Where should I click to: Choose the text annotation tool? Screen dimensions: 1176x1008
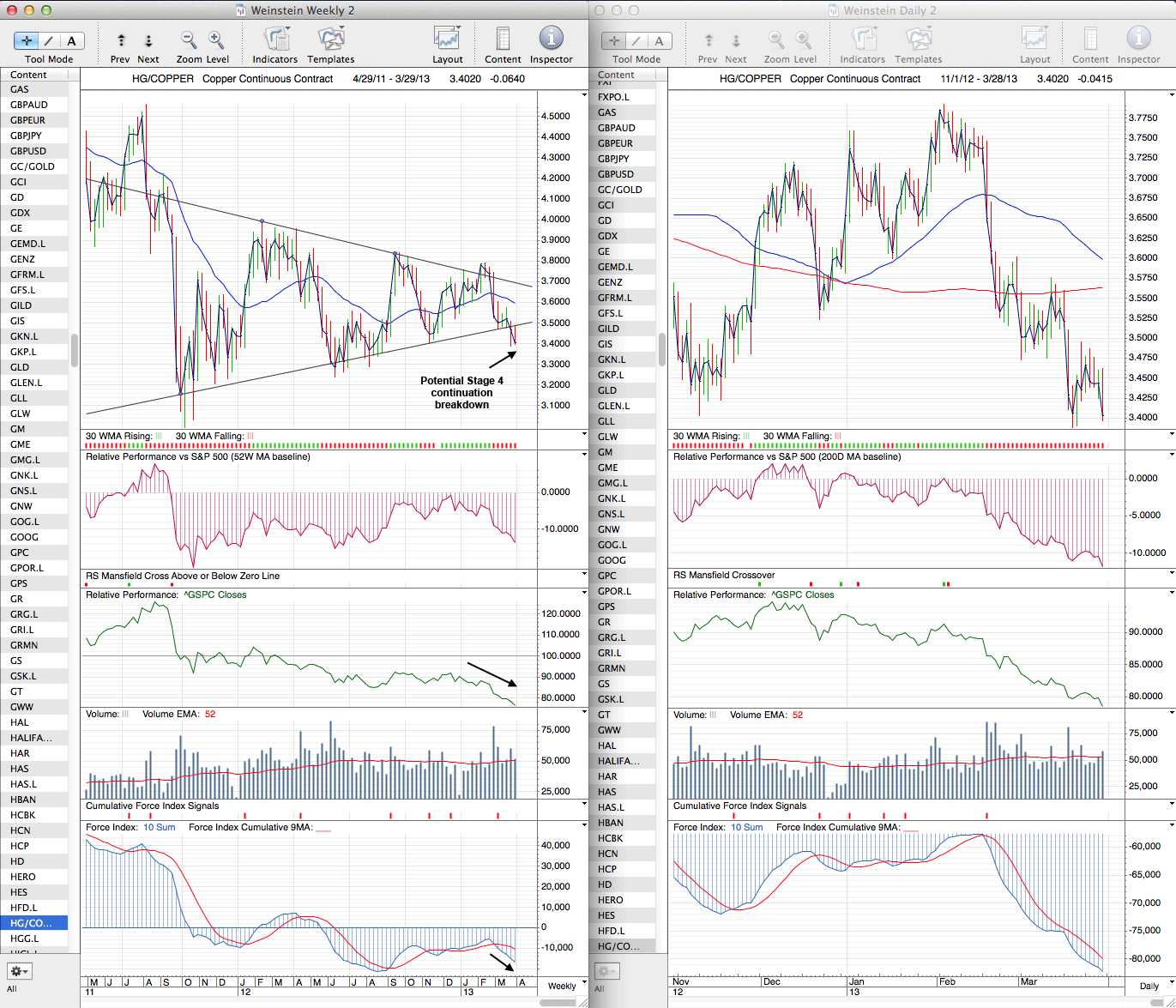71,40
